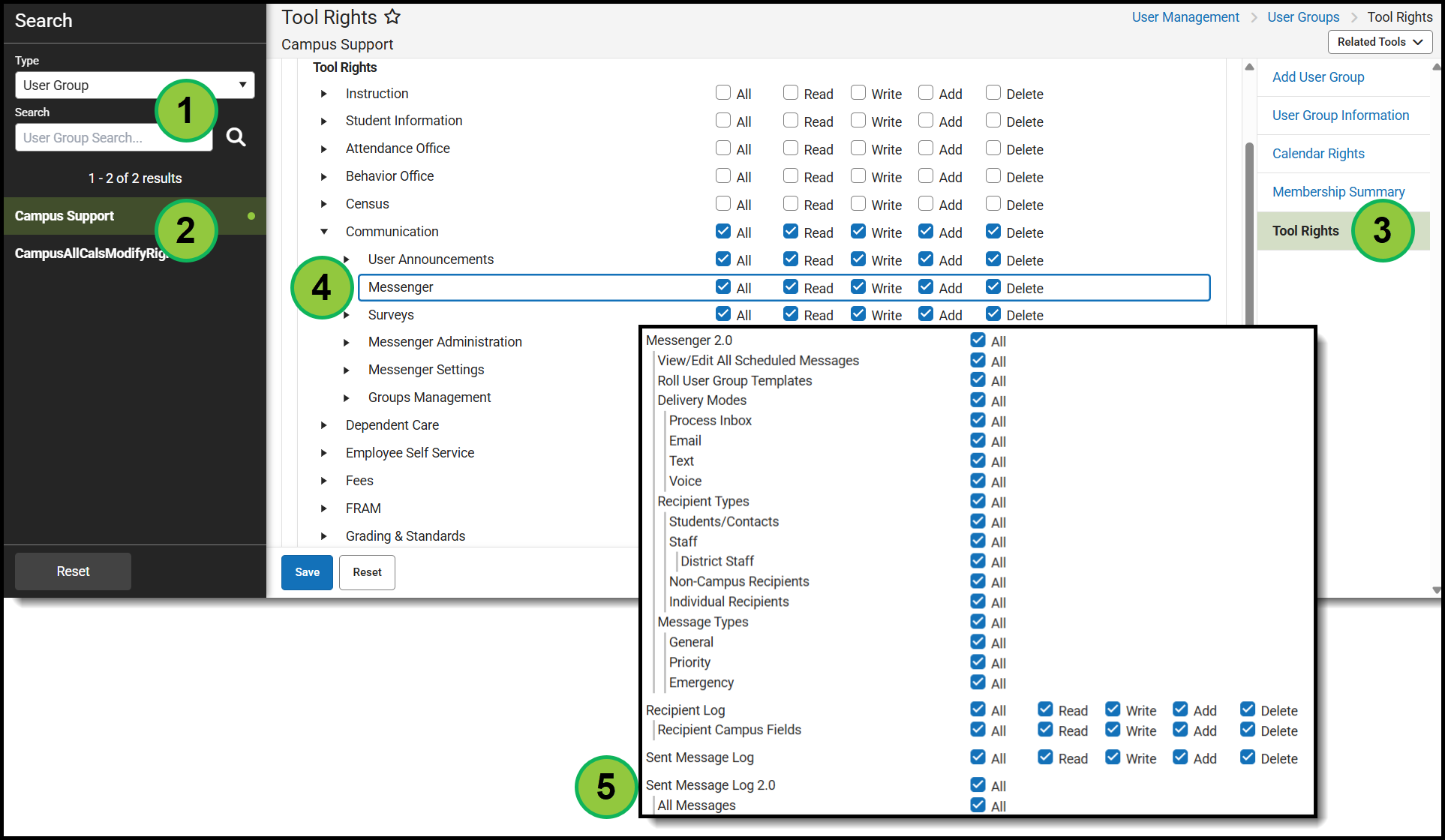Click the green step 4 circle marker
This screenshot has width=1445, height=840.
coord(321,287)
